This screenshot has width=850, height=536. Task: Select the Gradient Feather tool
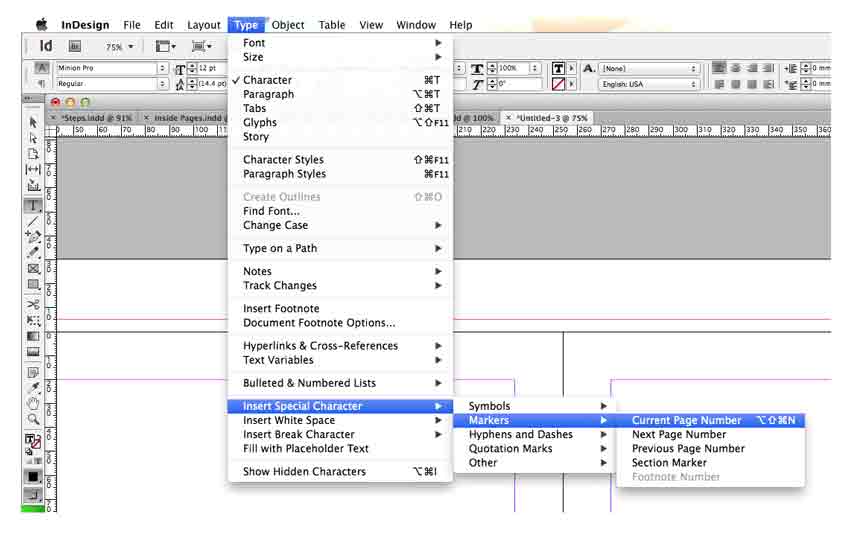pyautogui.click(x=33, y=352)
